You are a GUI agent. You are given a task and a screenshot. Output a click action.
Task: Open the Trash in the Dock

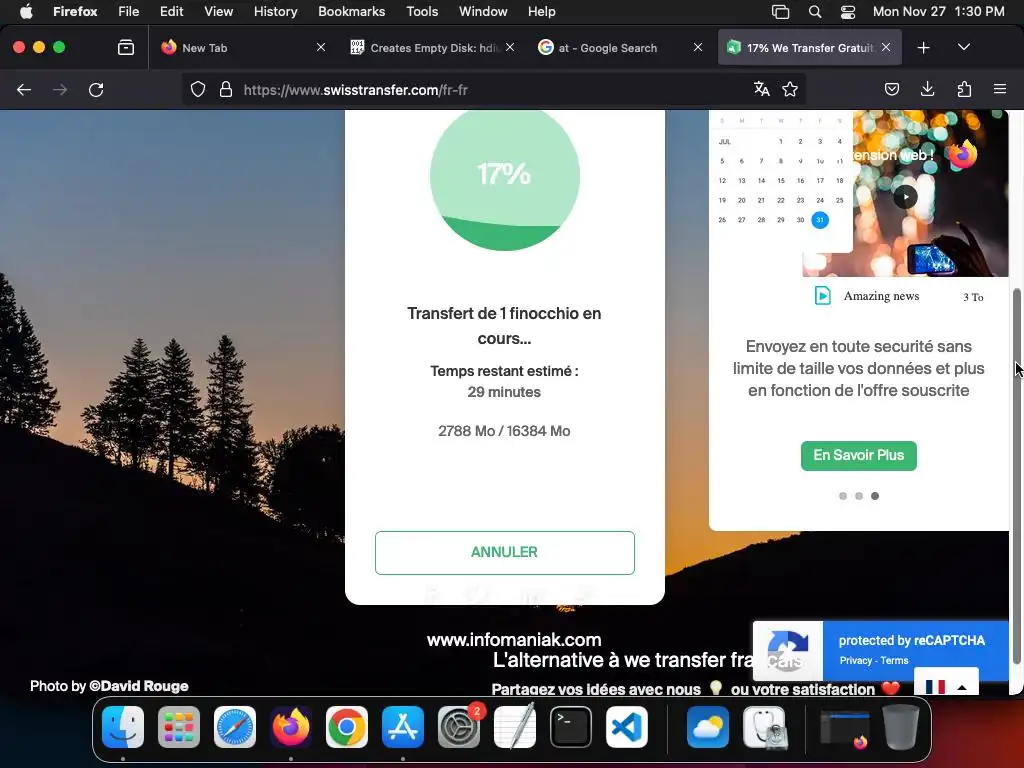(x=901, y=727)
